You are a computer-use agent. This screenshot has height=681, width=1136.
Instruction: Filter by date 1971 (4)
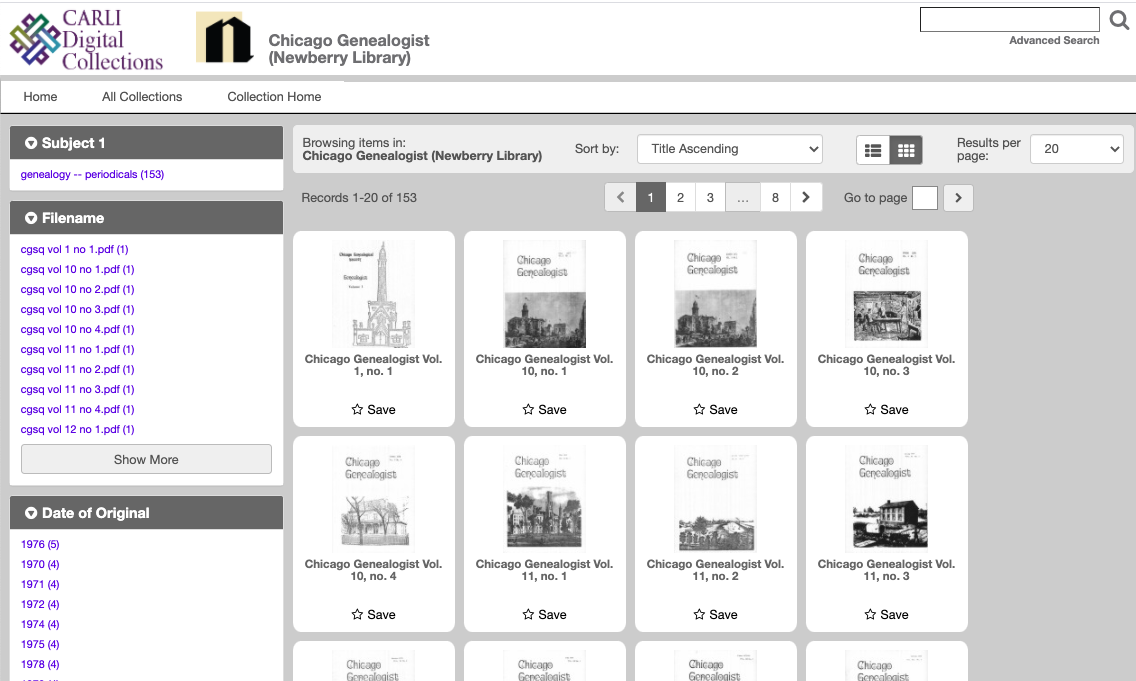click(x=40, y=584)
